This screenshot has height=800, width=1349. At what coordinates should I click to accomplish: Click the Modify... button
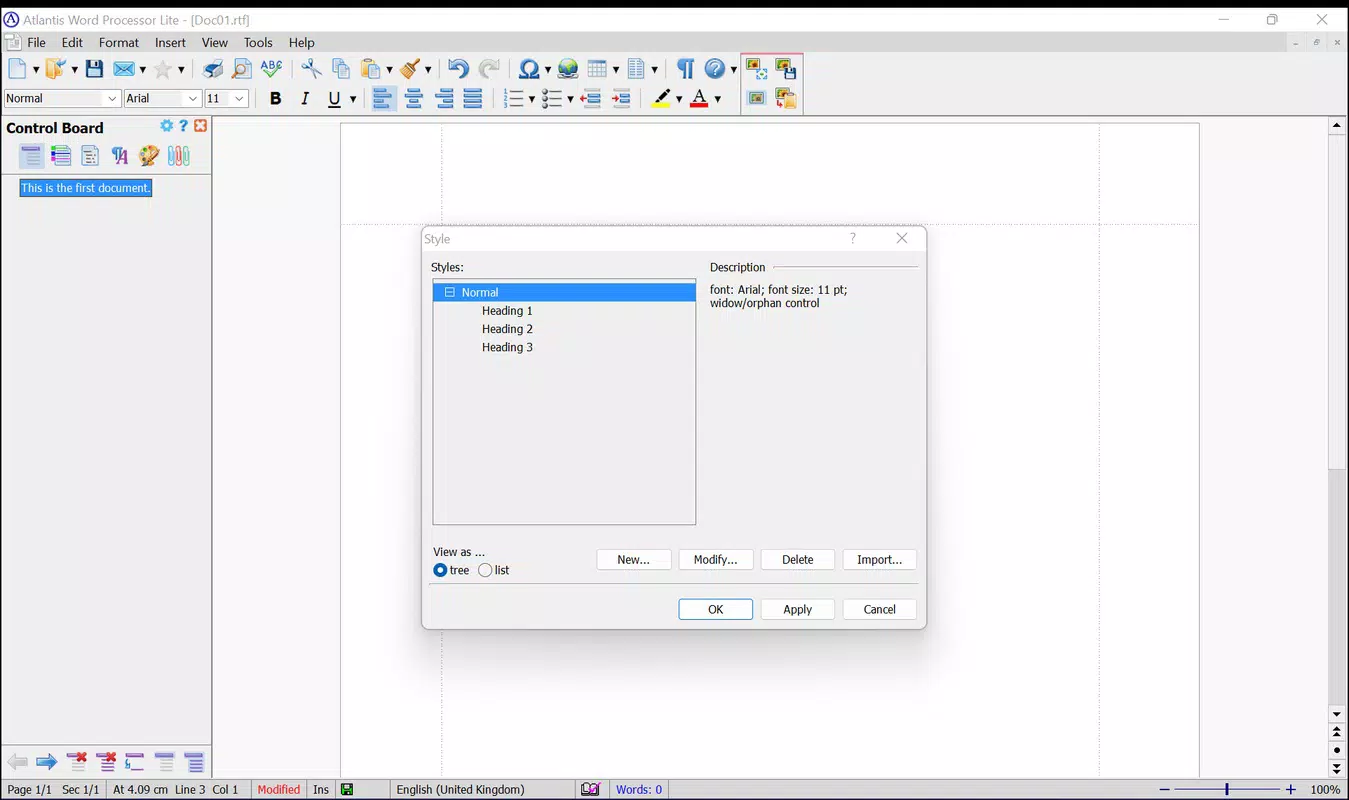(716, 559)
